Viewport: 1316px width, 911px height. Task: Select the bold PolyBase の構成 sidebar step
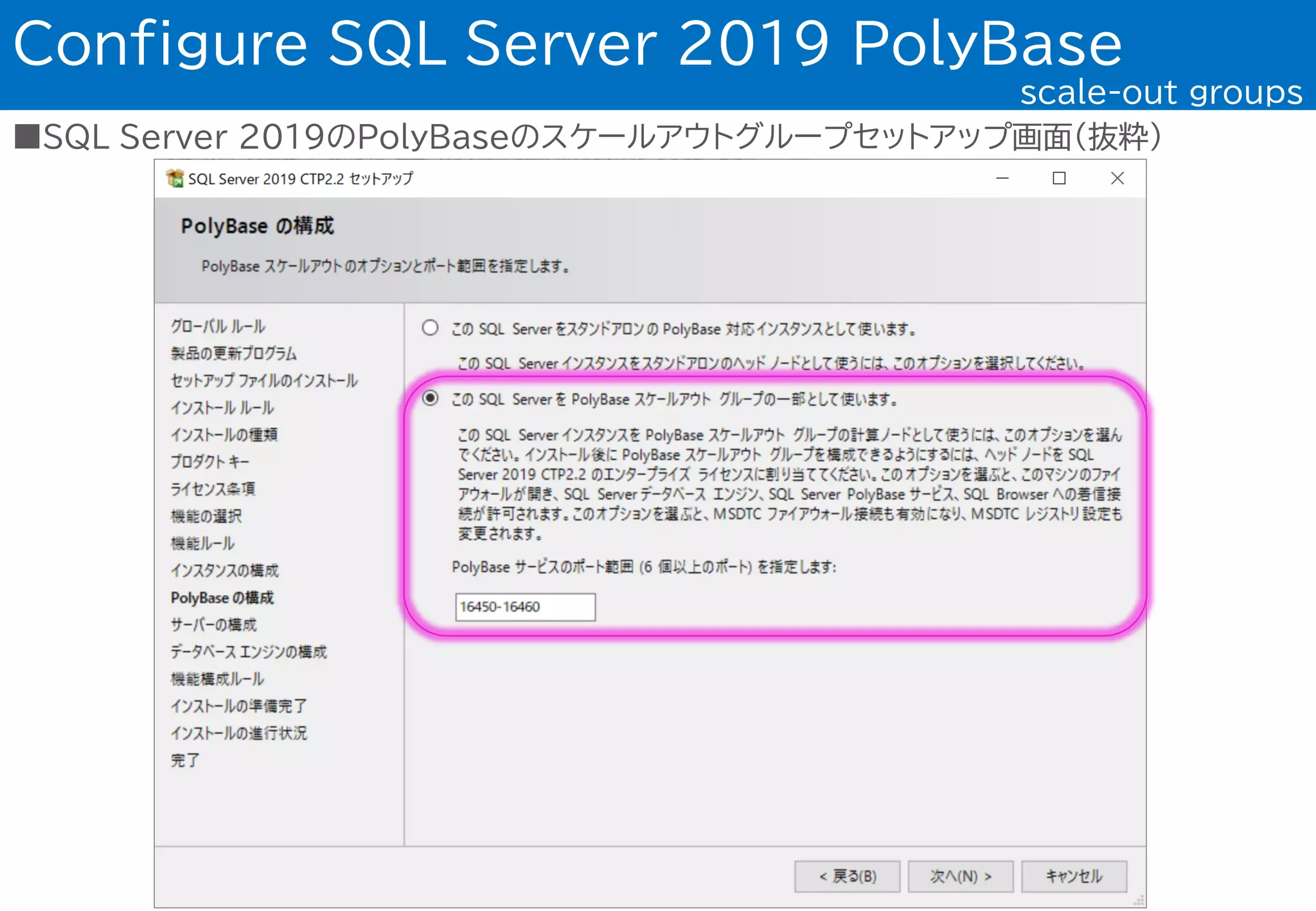222,597
